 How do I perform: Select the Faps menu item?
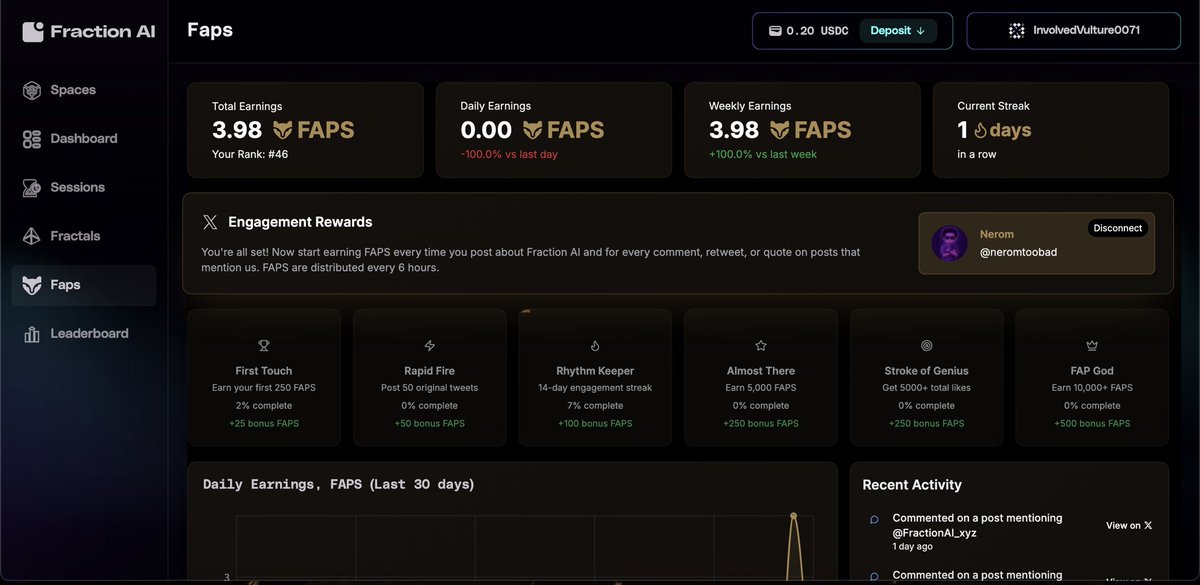pyautogui.click(x=84, y=285)
